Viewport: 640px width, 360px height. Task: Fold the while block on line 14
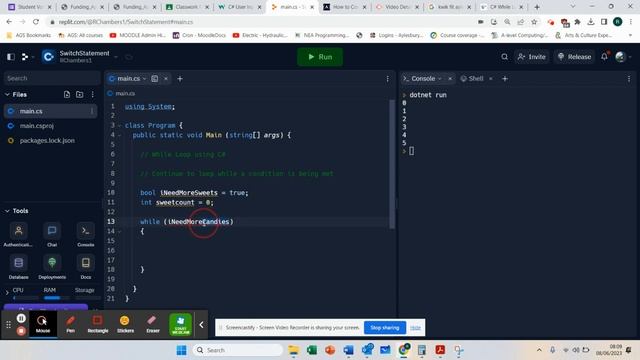pos(119,231)
